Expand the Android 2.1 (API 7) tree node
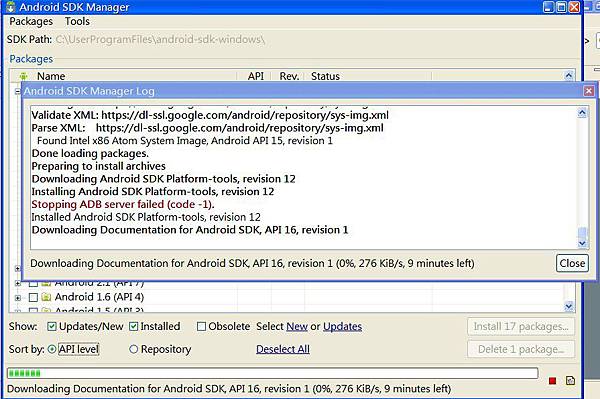The image size is (600, 399). (x=18, y=283)
